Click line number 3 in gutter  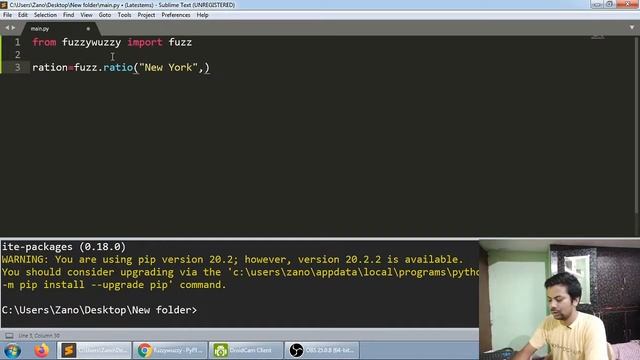[x=17, y=67]
